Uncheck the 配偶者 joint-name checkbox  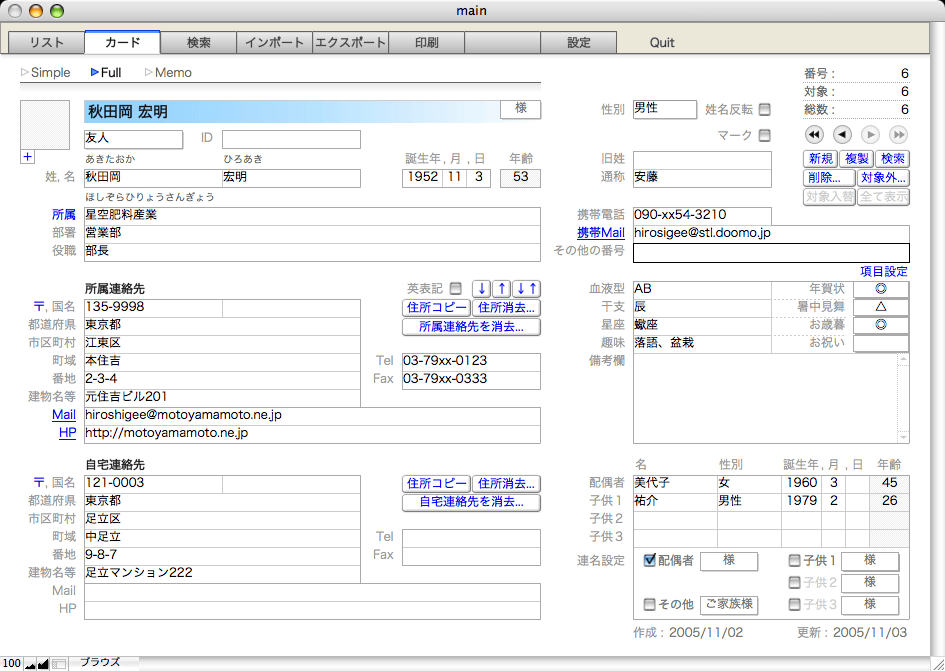650,560
